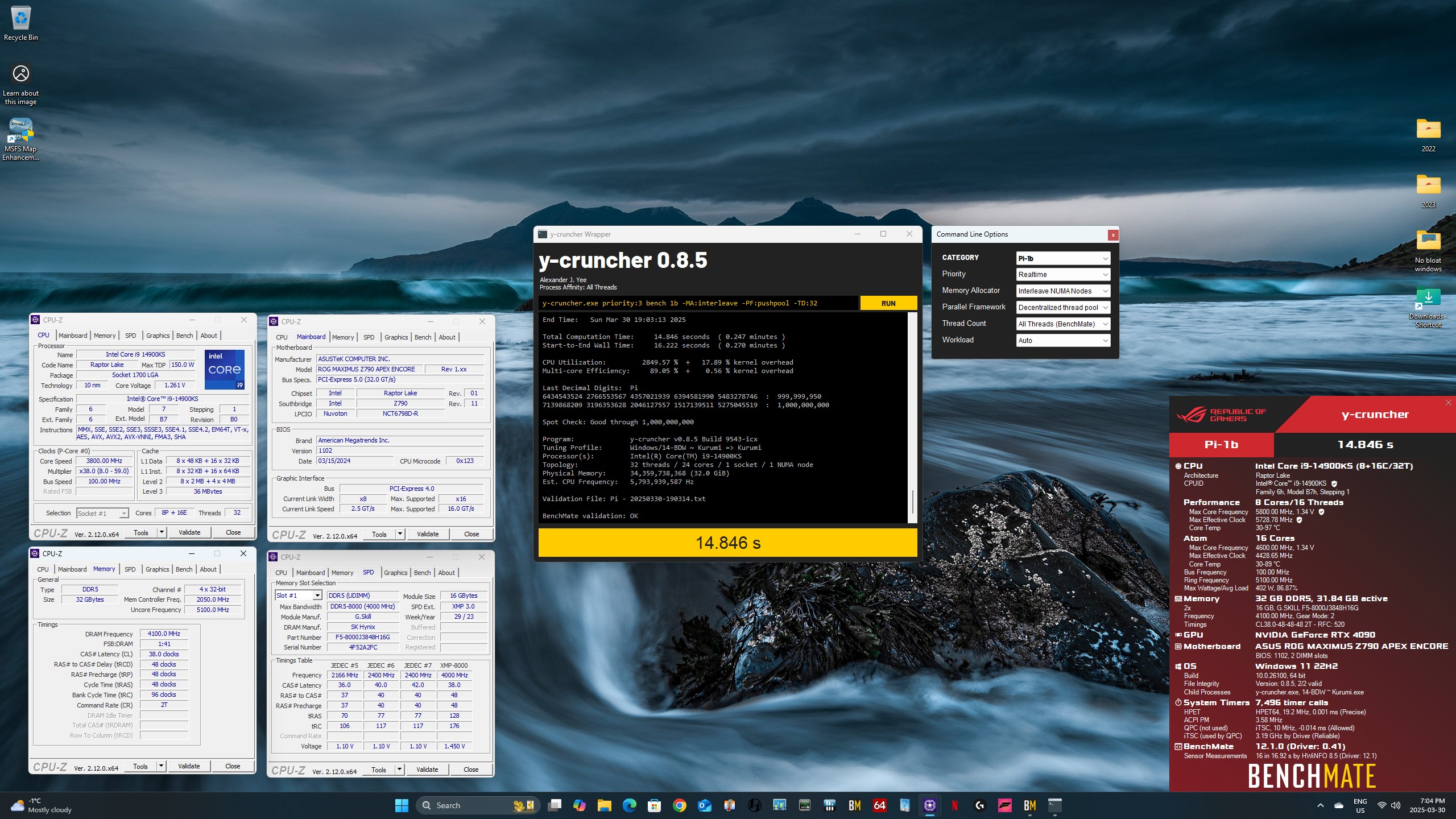1456x819 pixels.
Task: Open the Downloads Shortcut icon
Action: 1428,308
